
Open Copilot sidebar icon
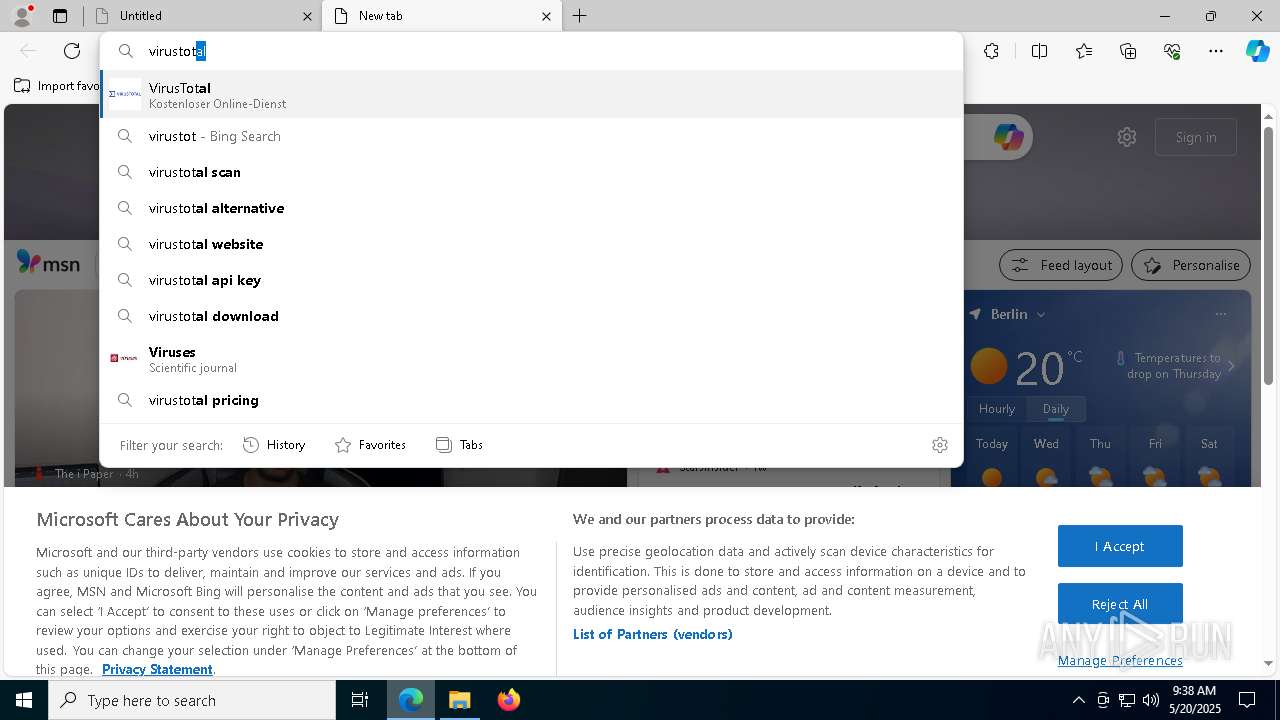point(1257,51)
